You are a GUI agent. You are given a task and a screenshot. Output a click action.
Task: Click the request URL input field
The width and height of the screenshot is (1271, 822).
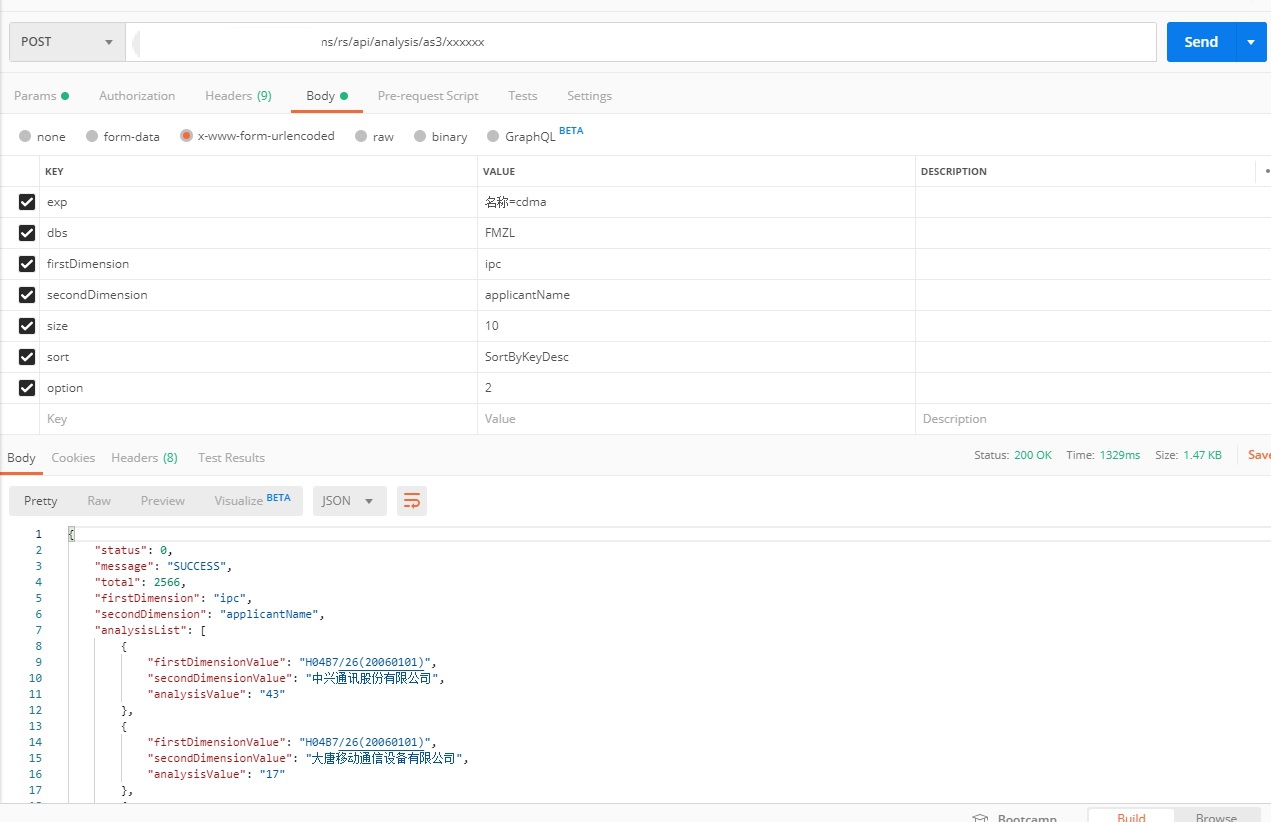(640, 42)
